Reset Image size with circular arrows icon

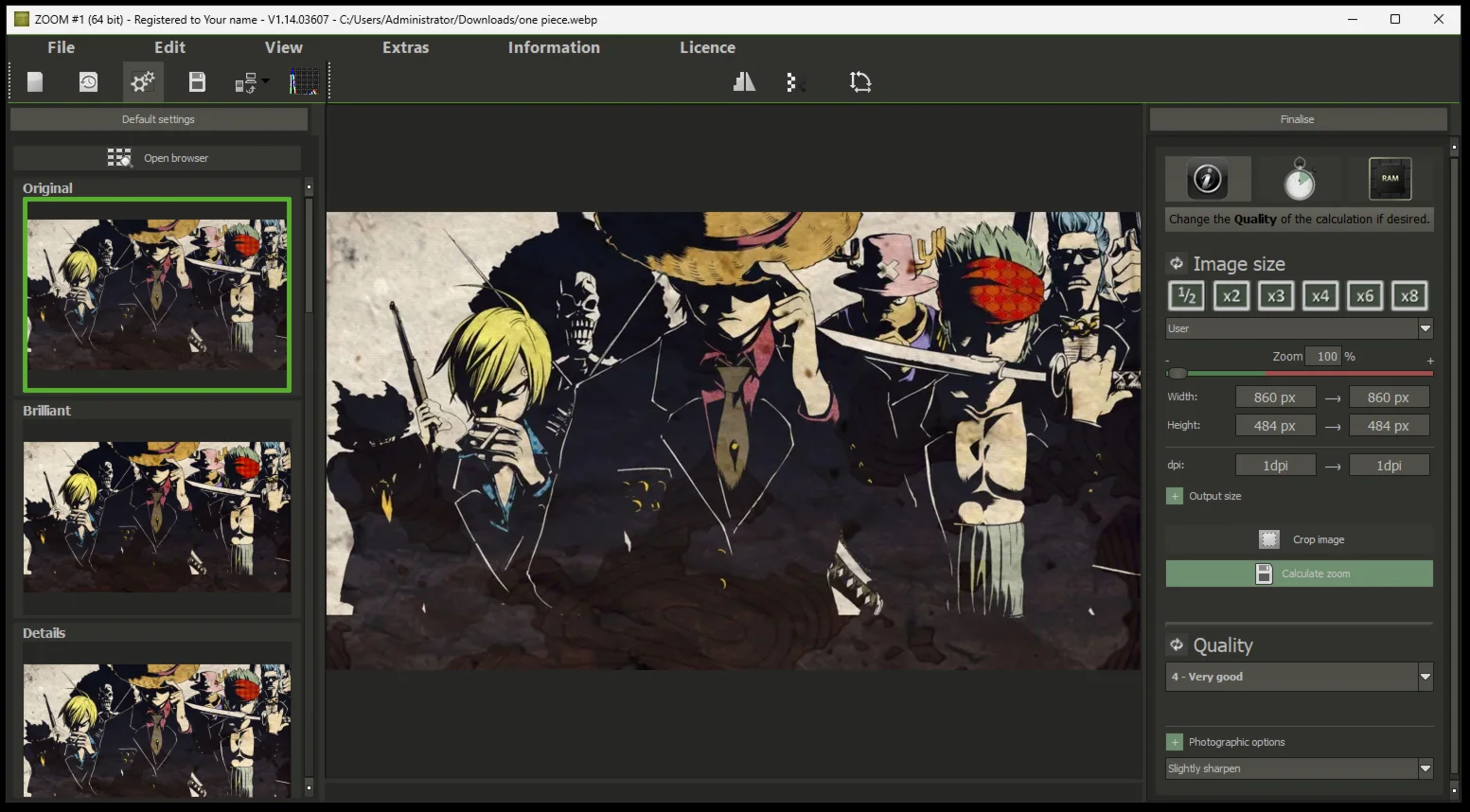click(x=1177, y=264)
